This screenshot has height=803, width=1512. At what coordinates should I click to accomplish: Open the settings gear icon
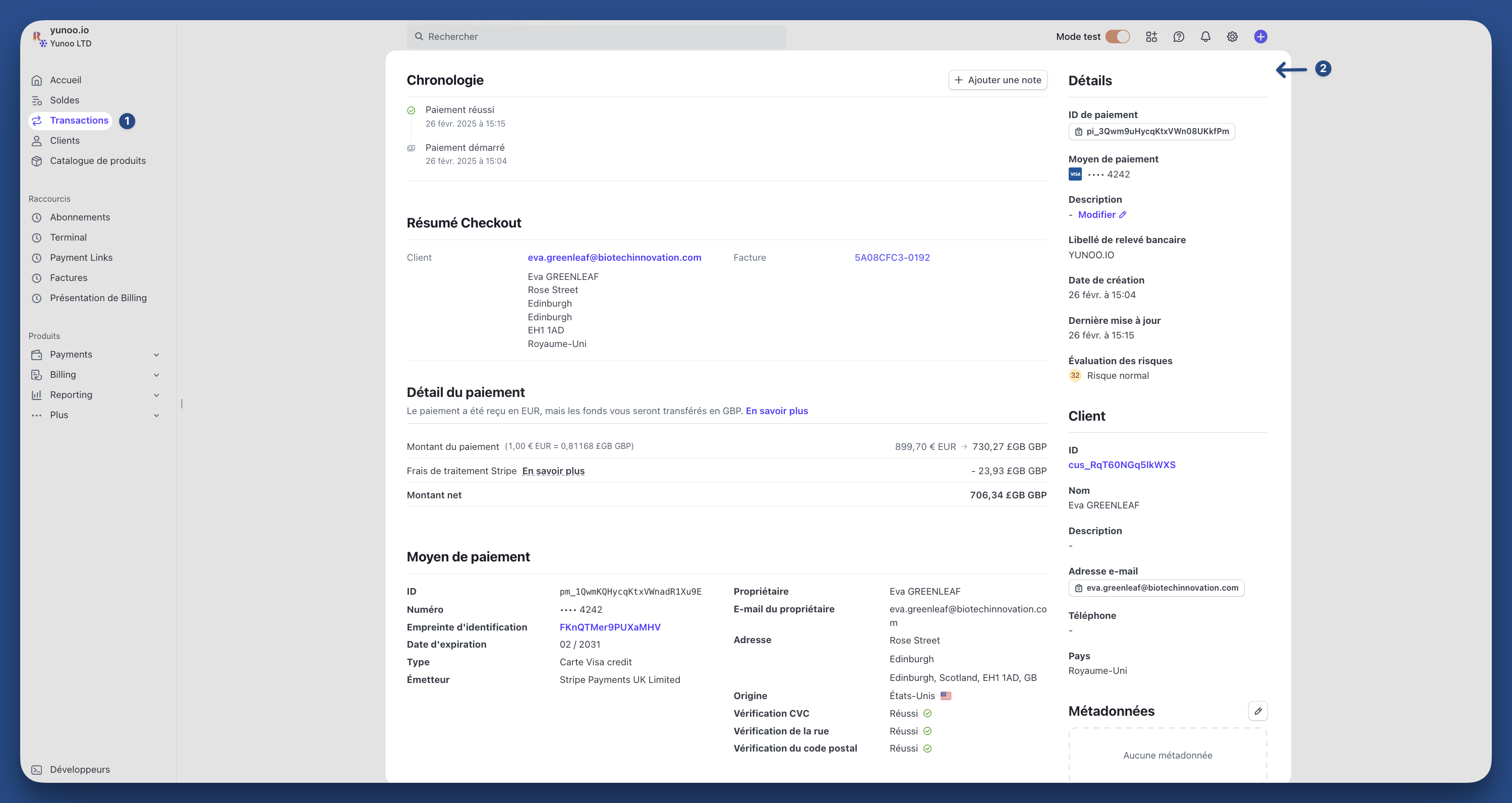tap(1232, 36)
